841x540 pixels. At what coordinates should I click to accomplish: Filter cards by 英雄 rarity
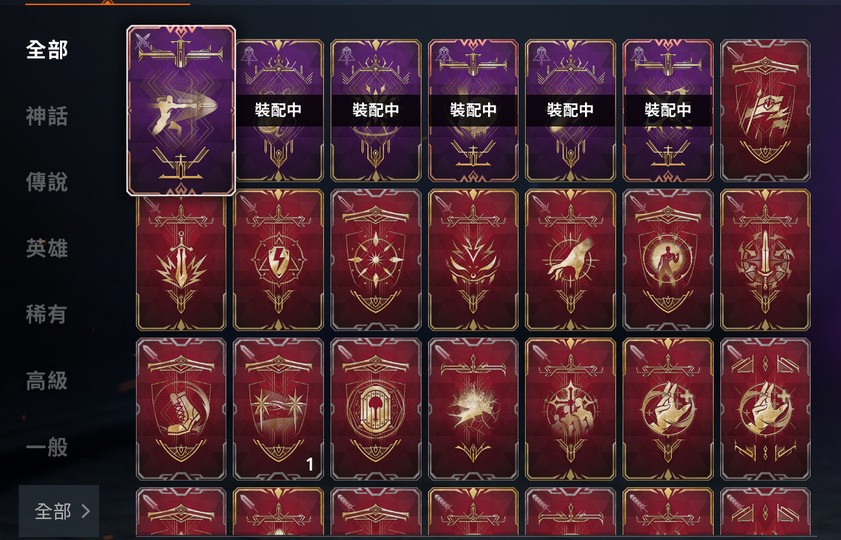pyautogui.click(x=47, y=248)
